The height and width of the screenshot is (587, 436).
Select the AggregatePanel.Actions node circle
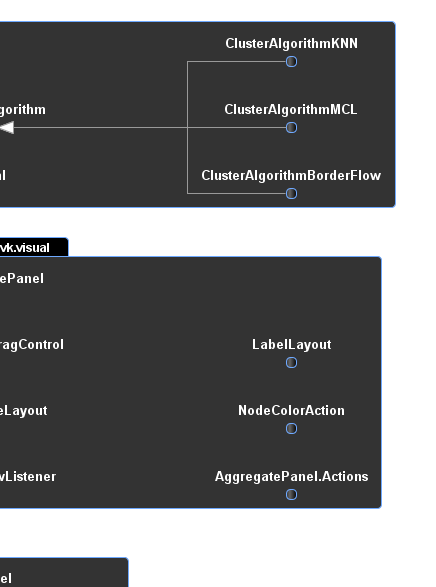(292, 495)
